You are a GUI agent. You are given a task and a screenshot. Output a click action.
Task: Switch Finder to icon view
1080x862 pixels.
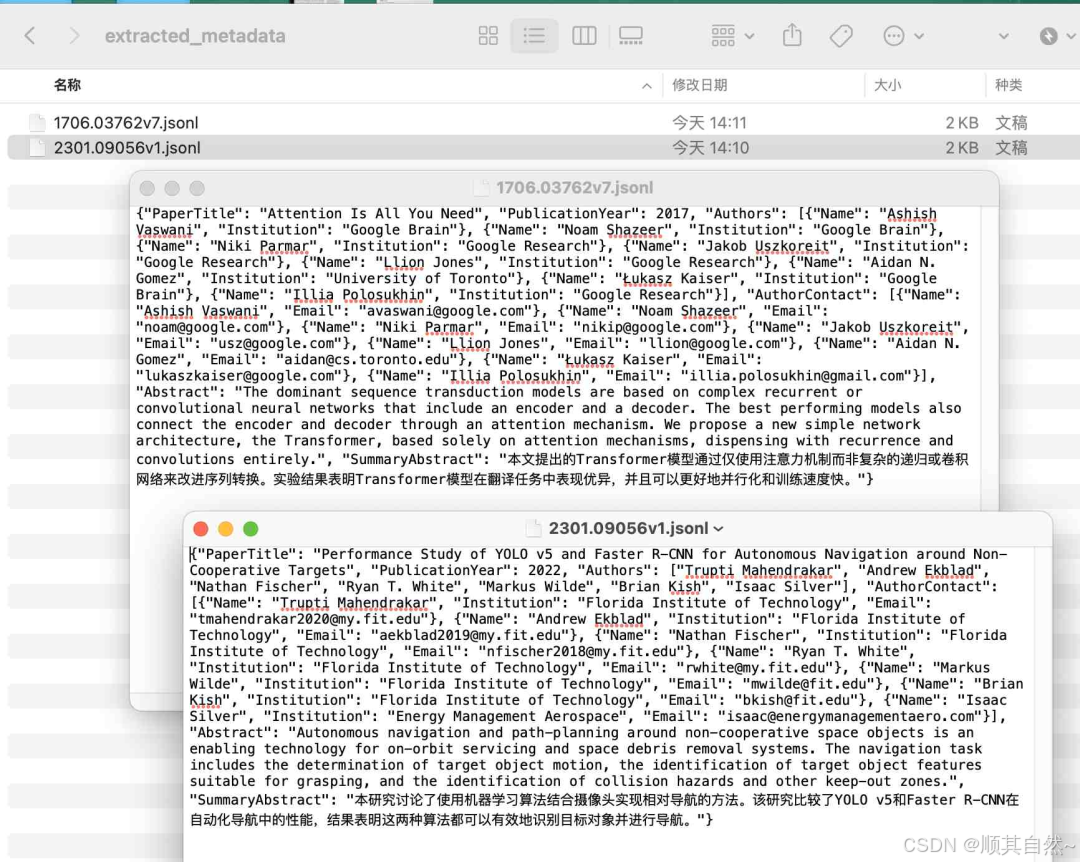(x=488, y=36)
